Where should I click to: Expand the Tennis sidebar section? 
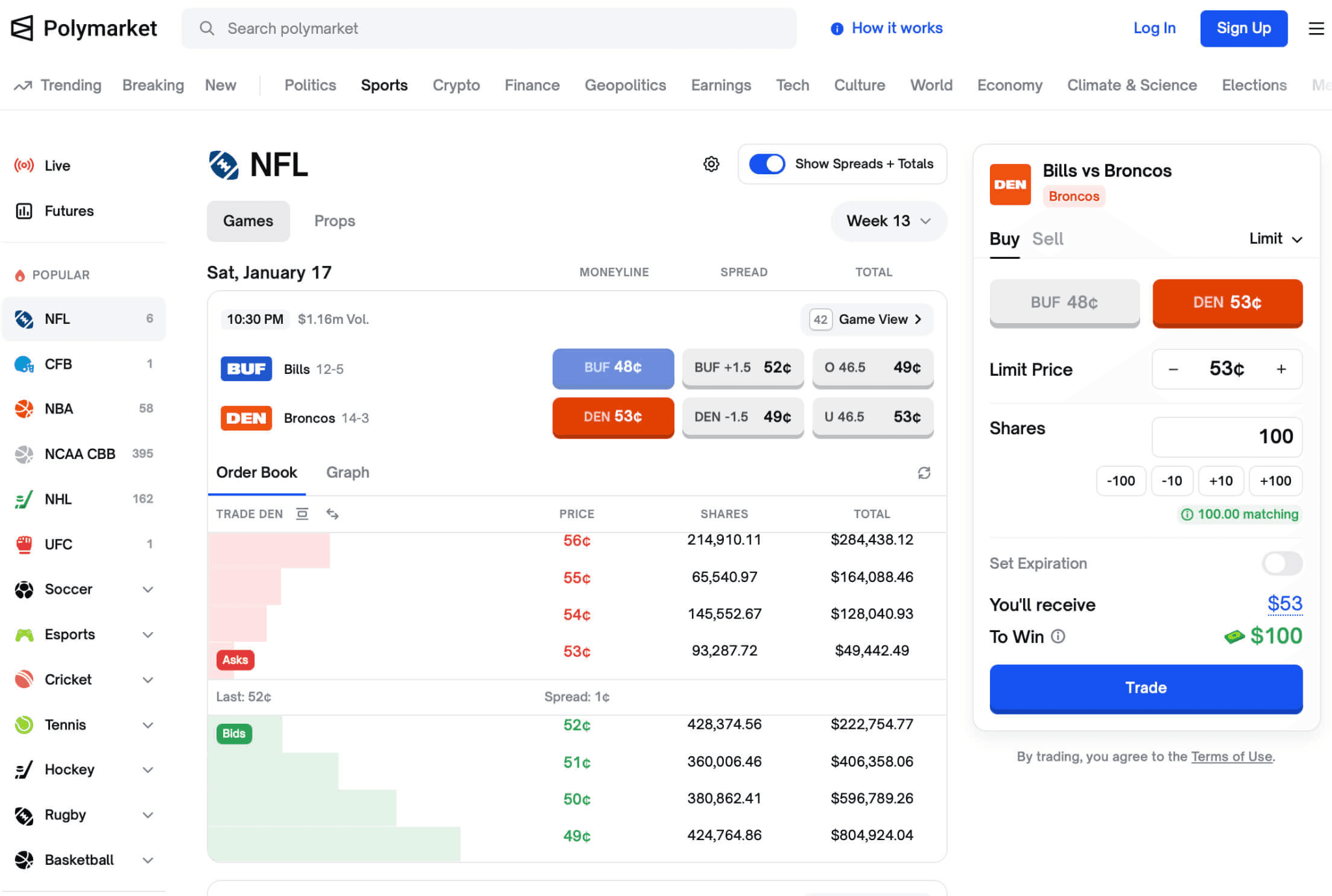(x=148, y=724)
